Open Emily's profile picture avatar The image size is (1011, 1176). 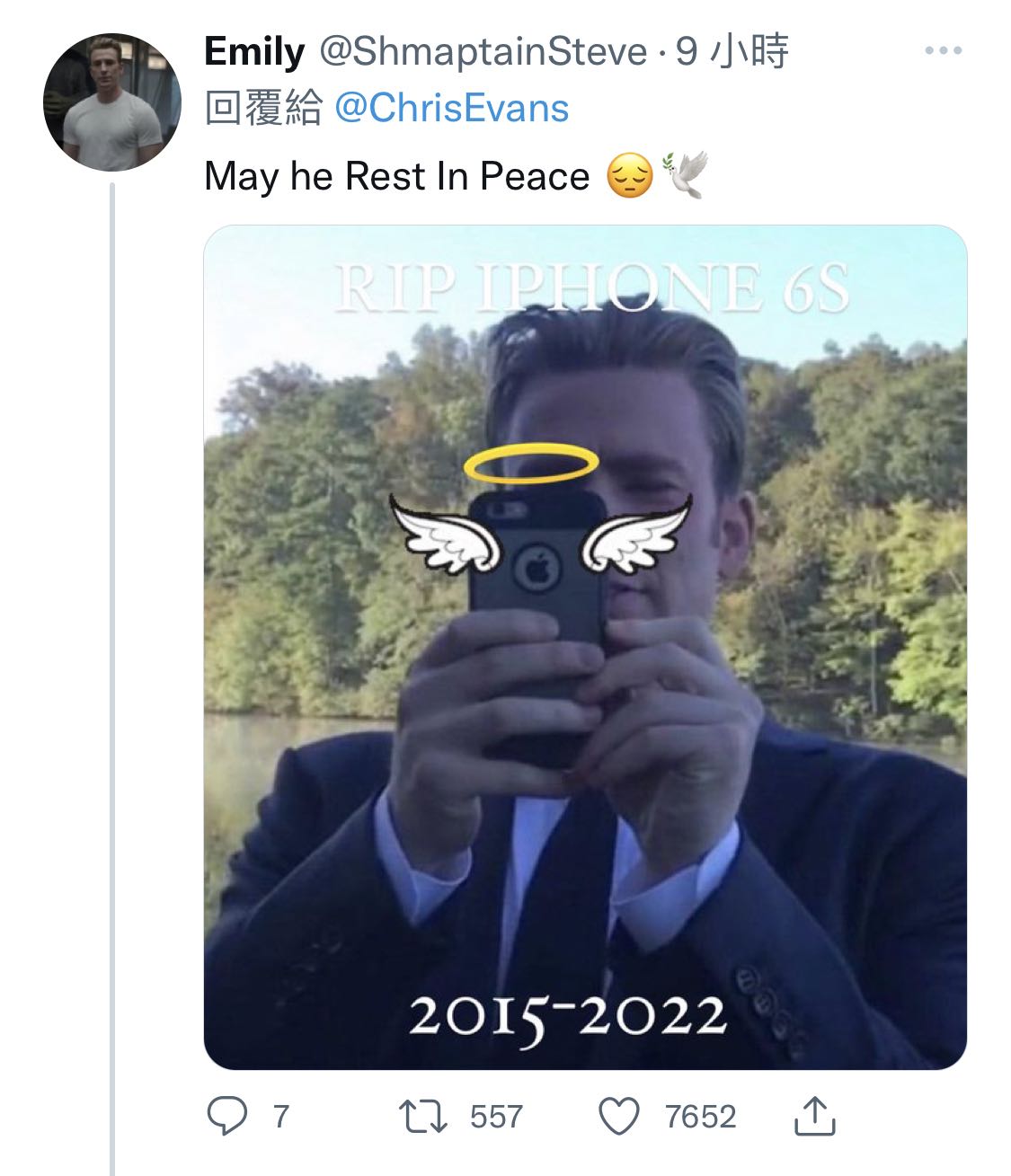(112, 102)
